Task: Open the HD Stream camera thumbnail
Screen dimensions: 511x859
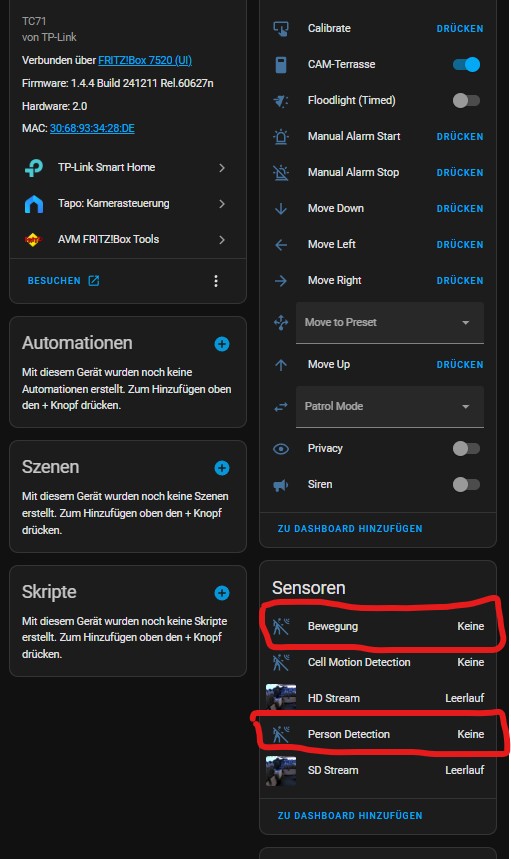Action: coord(281,698)
